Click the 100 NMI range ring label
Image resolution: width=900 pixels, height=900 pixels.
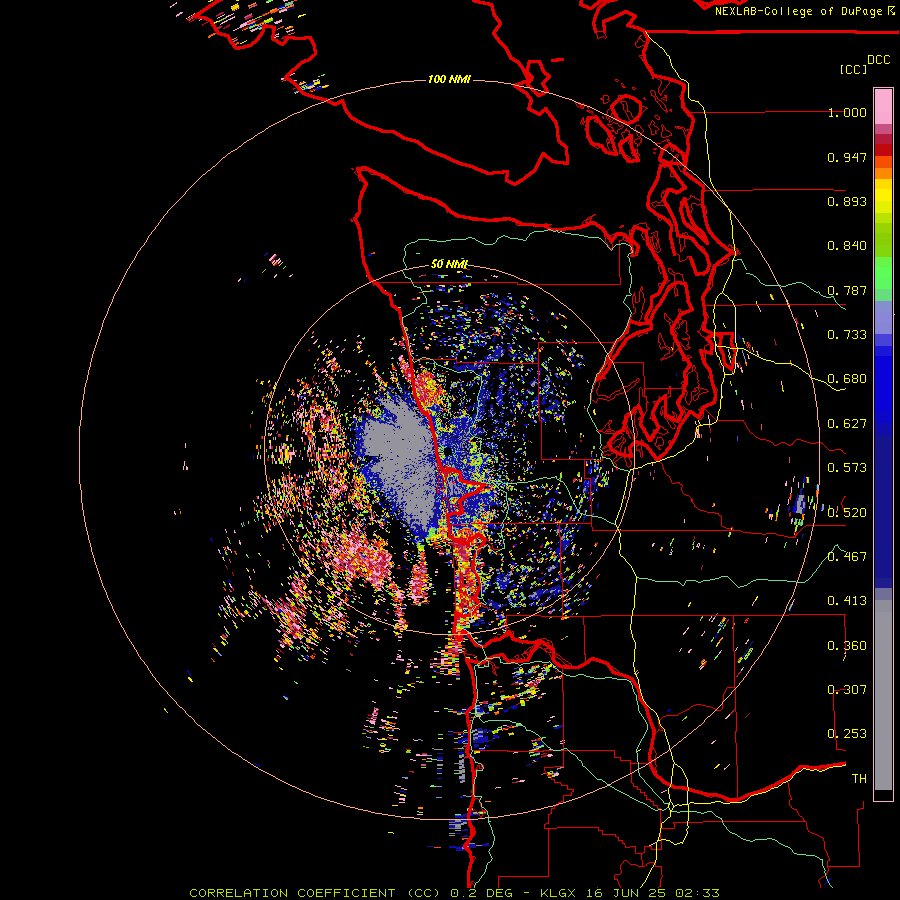click(449, 79)
